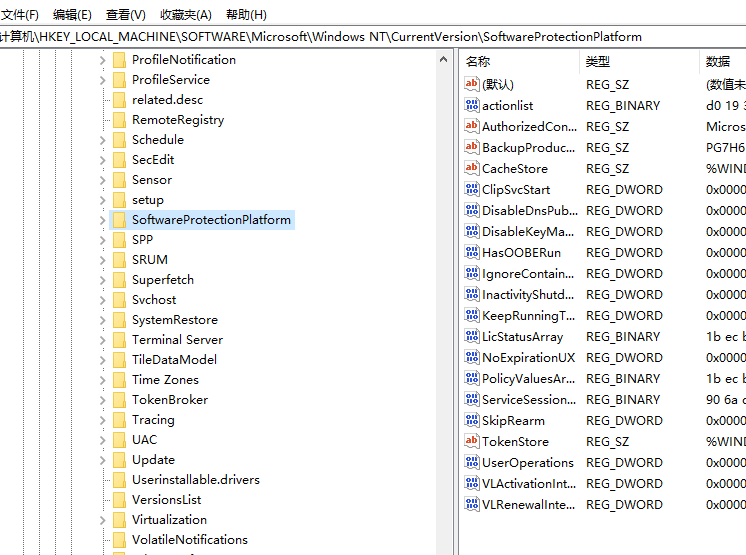The width and height of the screenshot is (746, 555).
Task: Select the IgnoreContain... value name
Action: pos(528,273)
